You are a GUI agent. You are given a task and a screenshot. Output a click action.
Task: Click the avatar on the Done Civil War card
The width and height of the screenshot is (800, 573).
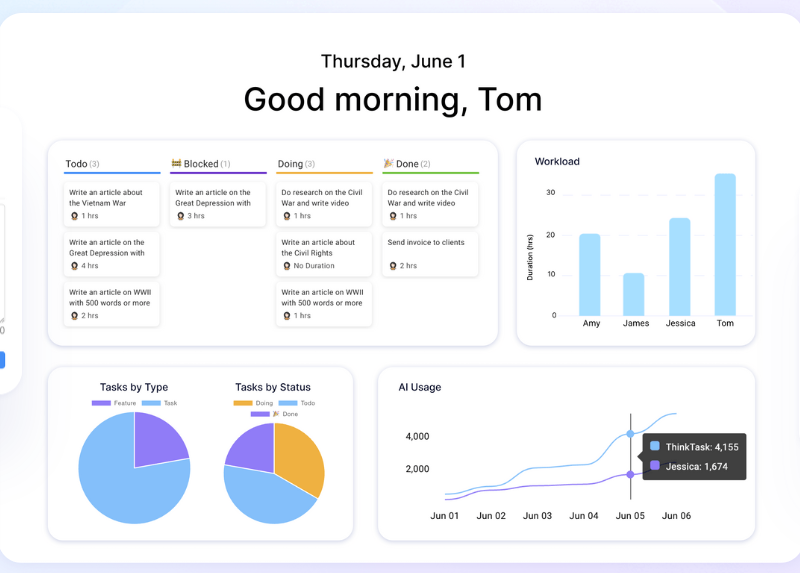click(x=392, y=216)
